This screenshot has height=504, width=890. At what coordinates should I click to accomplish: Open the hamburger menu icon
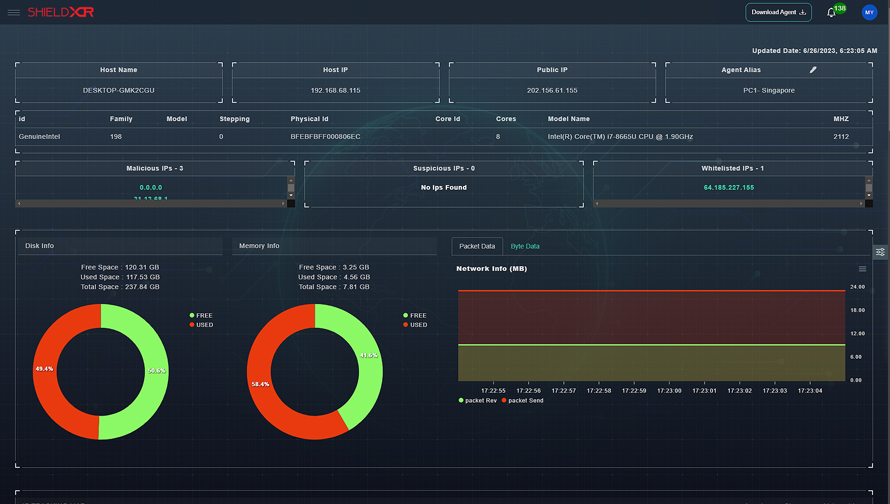coord(14,12)
